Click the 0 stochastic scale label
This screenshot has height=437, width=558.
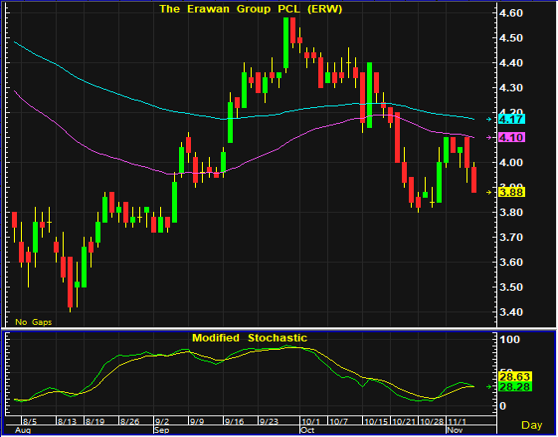(x=502, y=406)
